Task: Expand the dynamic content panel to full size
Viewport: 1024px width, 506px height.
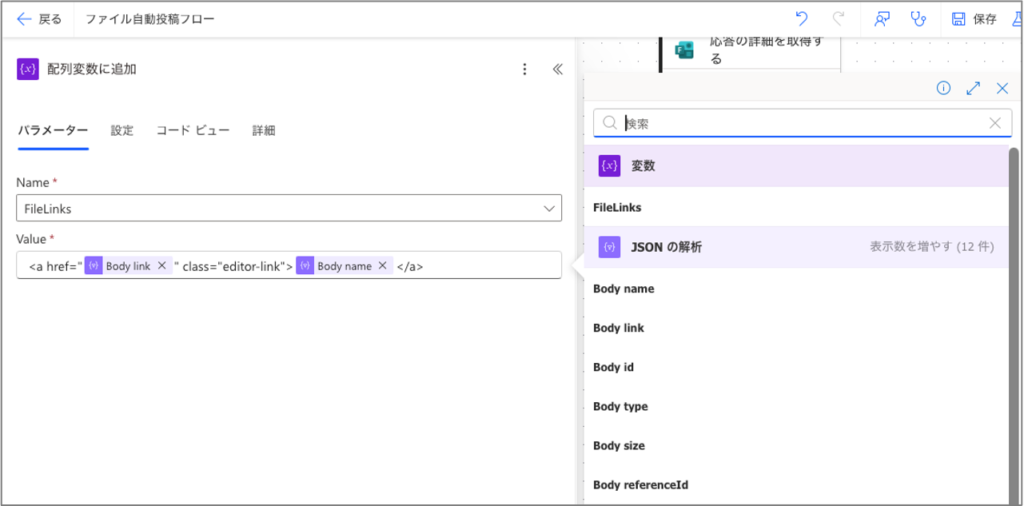Action: [x=973, y=88]
